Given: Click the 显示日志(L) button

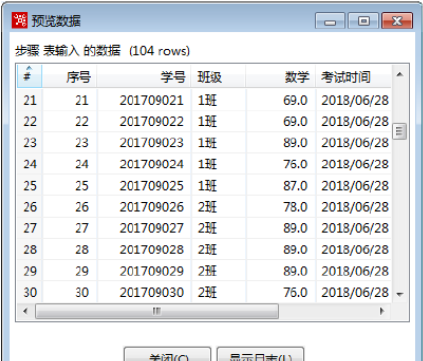Looking at the screenshot, I should click(x=260, y=355).
